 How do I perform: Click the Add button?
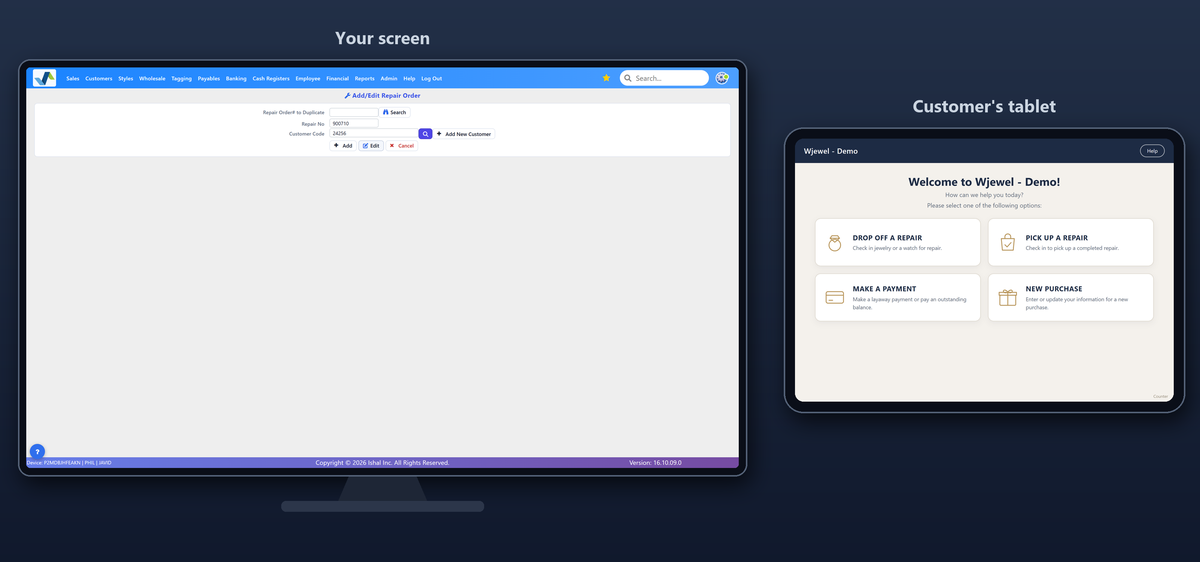click(x=343, y=145)
